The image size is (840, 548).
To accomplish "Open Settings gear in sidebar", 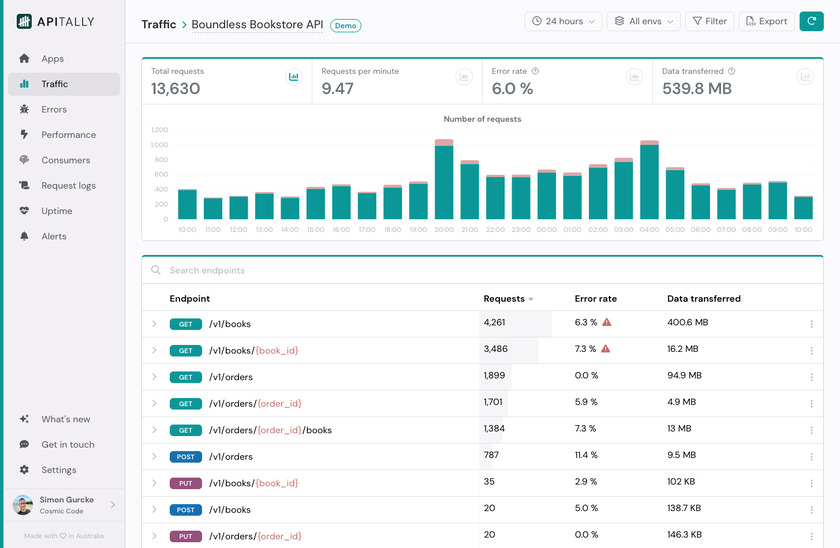I will pyautogui.click(x=58, y=470).
